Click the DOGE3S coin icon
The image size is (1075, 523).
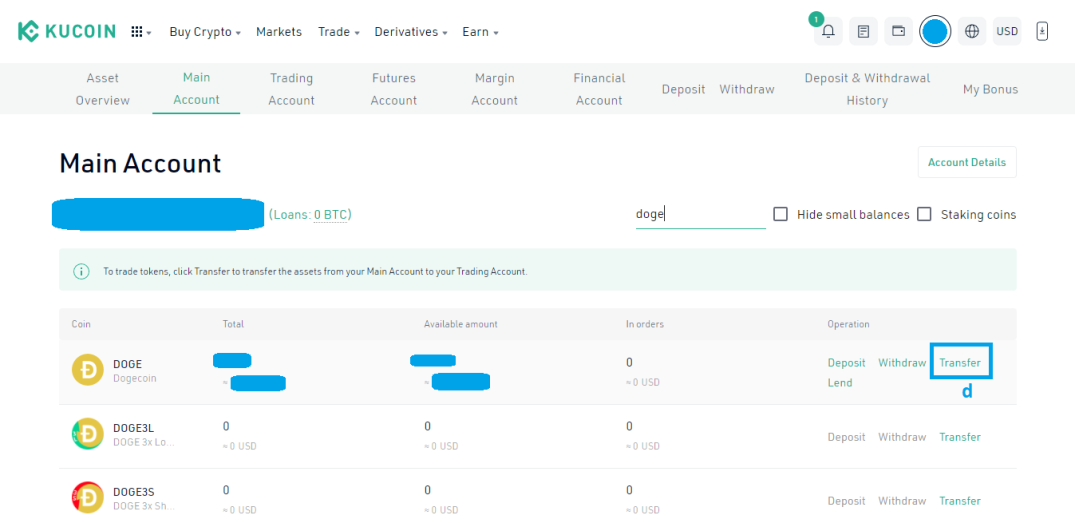[88, 498]
